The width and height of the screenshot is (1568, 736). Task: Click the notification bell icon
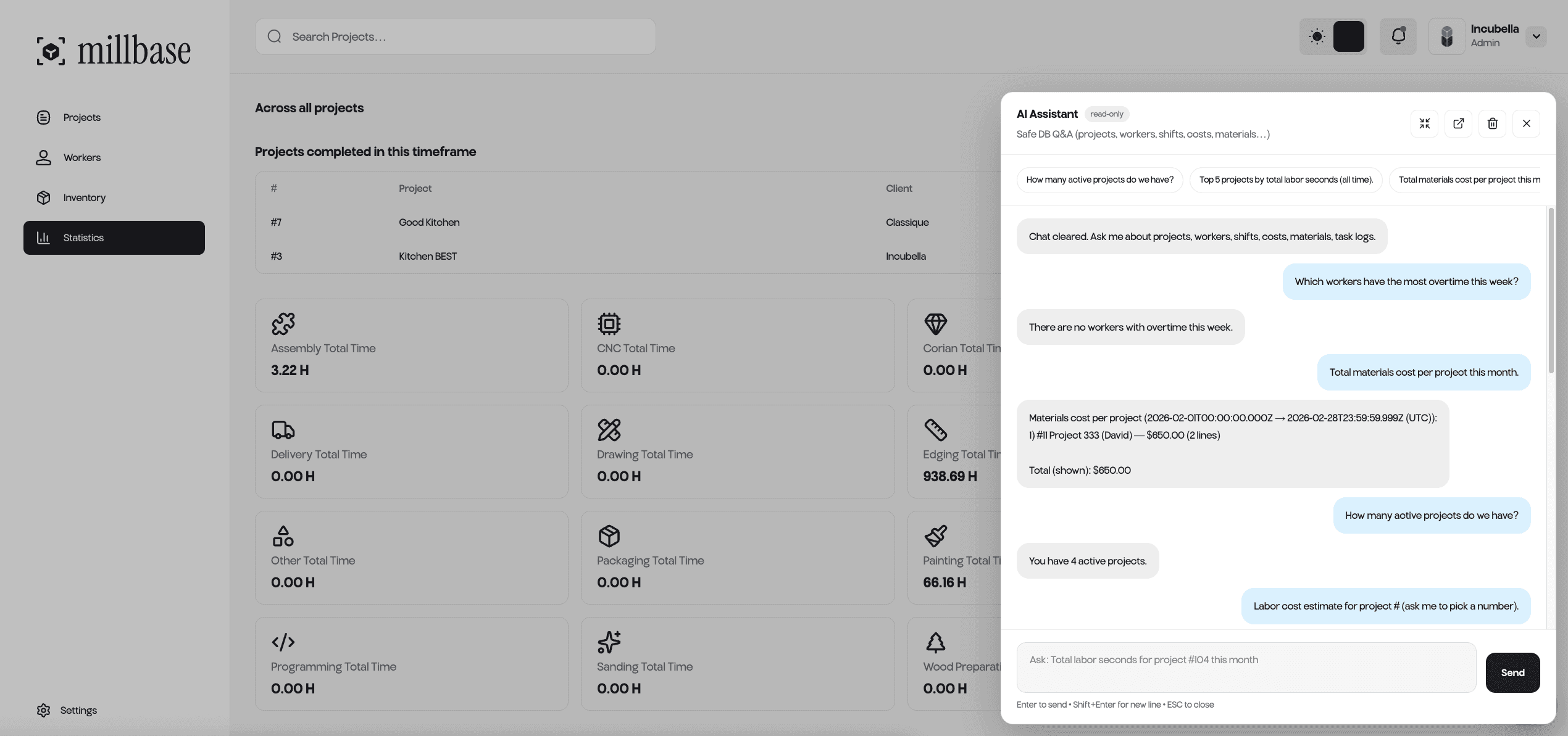pos(1398,36)
